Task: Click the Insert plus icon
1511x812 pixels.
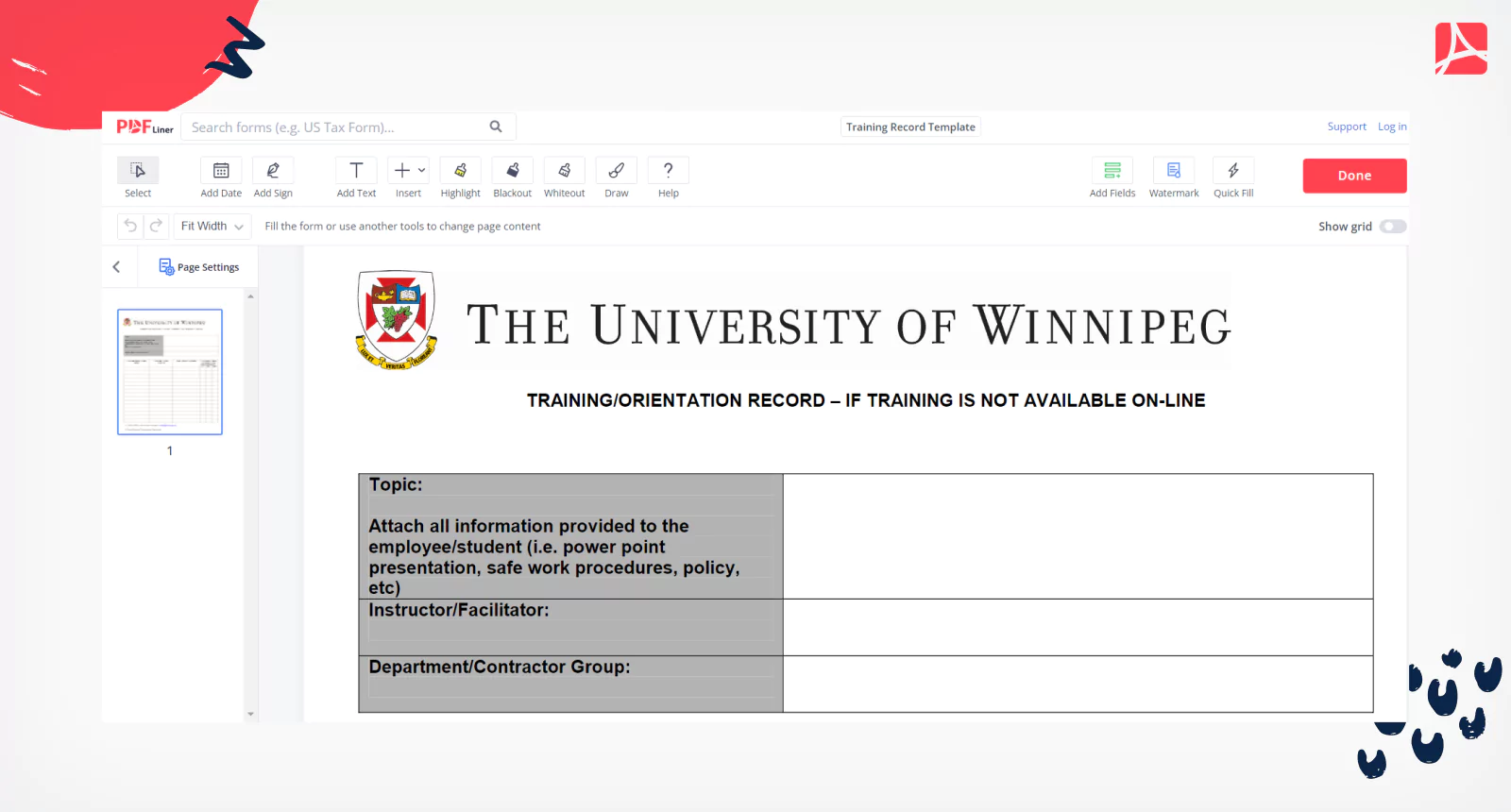Action: tap(402, 170)
